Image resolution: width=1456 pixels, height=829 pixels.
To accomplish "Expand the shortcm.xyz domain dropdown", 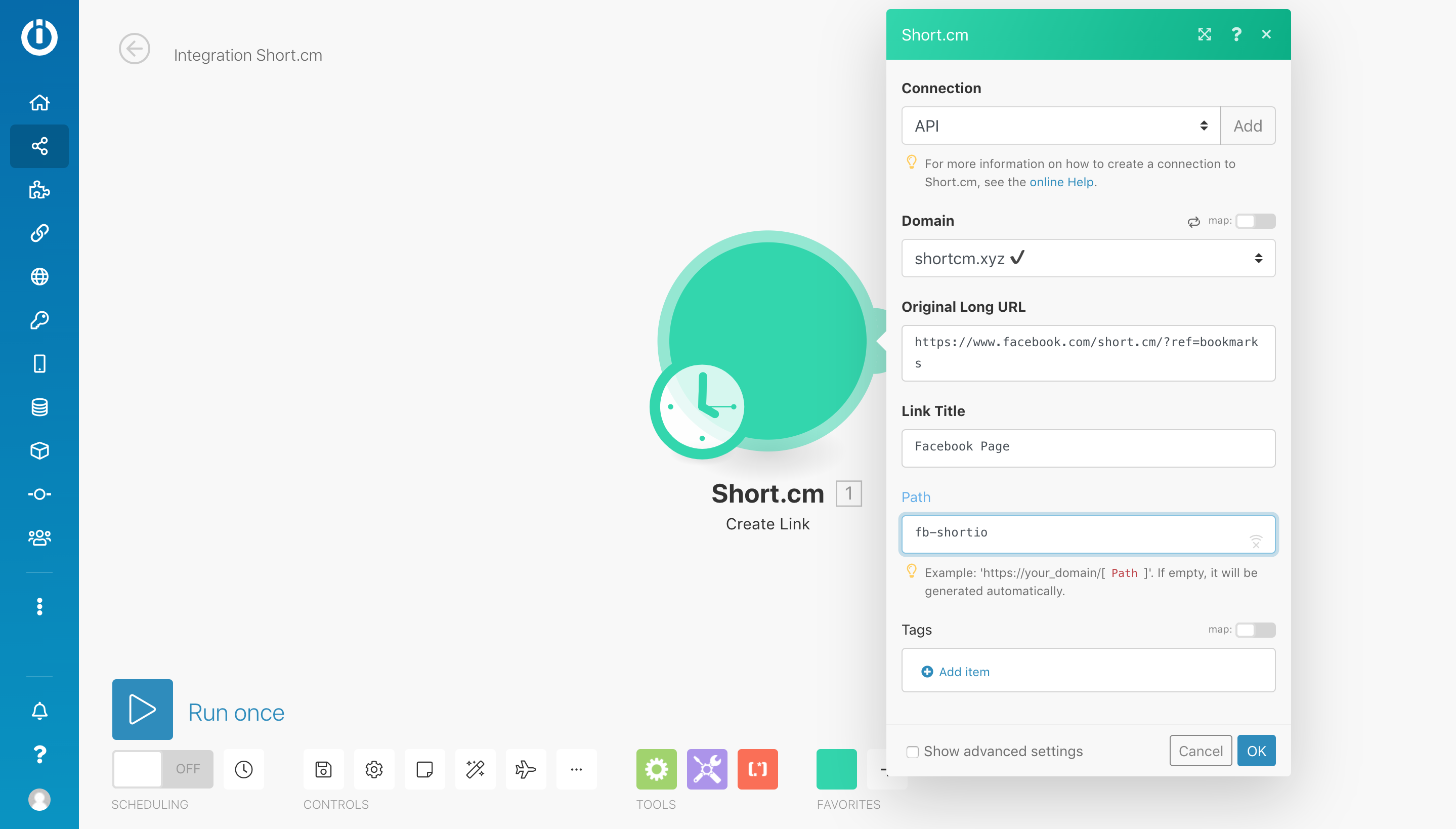I will pyautogui.click(x=1087, y=259).
